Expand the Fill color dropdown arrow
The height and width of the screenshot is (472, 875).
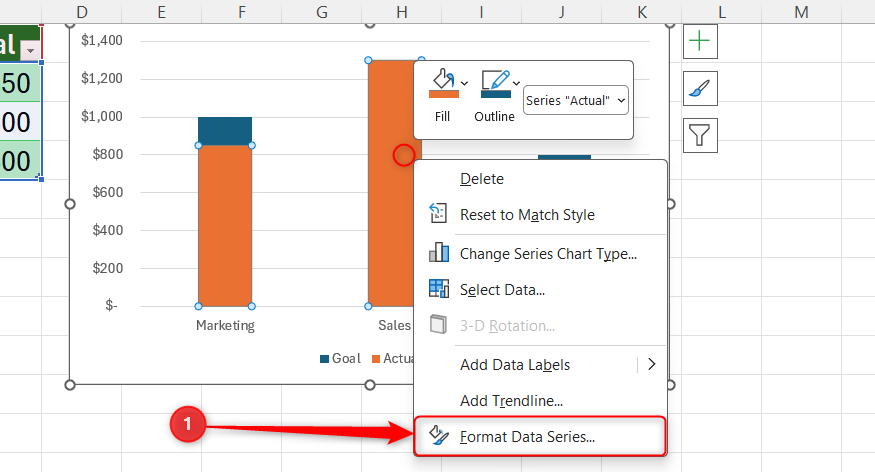464,84
